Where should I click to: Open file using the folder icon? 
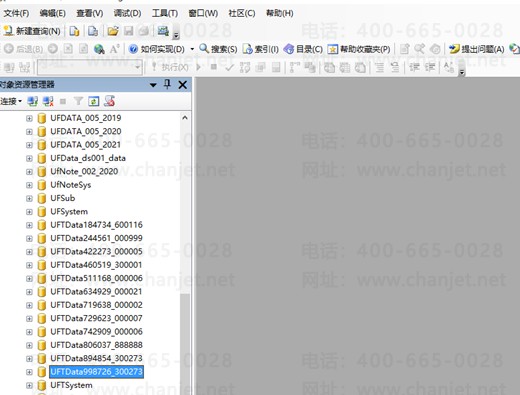tap(113, 31)
